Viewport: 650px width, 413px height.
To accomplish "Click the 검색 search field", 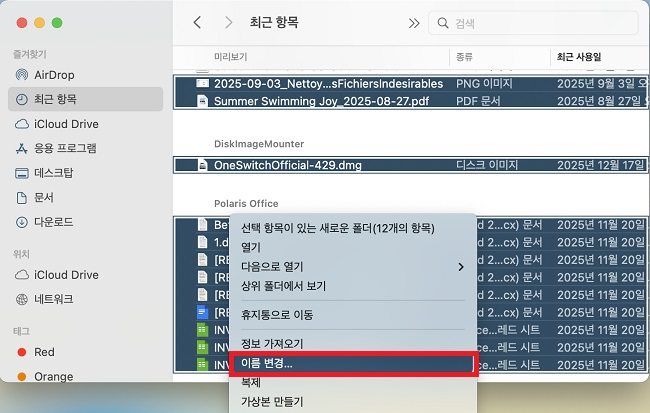I will (x=533, y=23).
